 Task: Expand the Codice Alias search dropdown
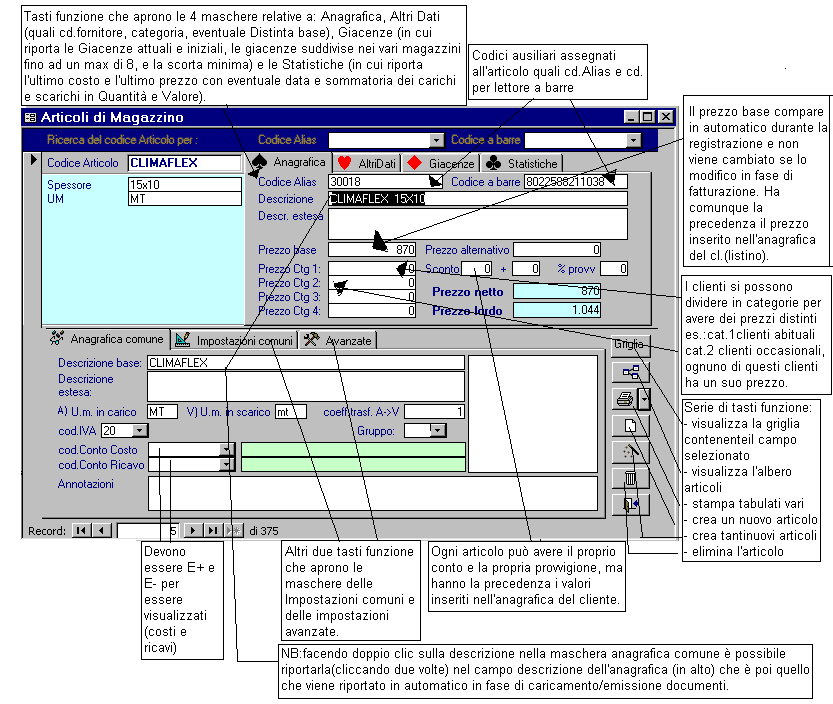pyautogui.click(x=437, y=140)
